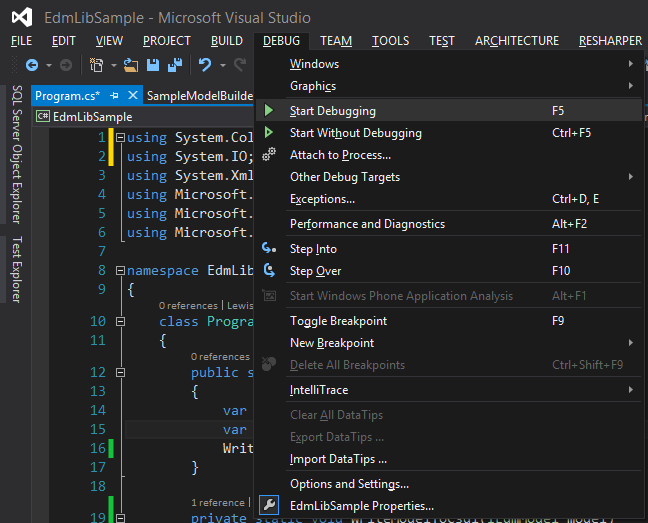Open the TEAM menu
The image size is (648, 523).
(336, 41)
